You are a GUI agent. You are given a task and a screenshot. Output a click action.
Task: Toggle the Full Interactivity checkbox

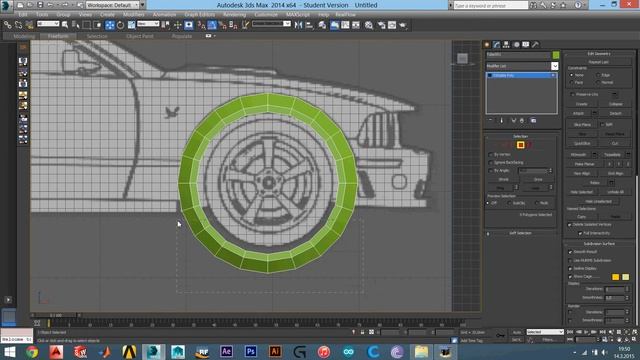coord(580,233)
